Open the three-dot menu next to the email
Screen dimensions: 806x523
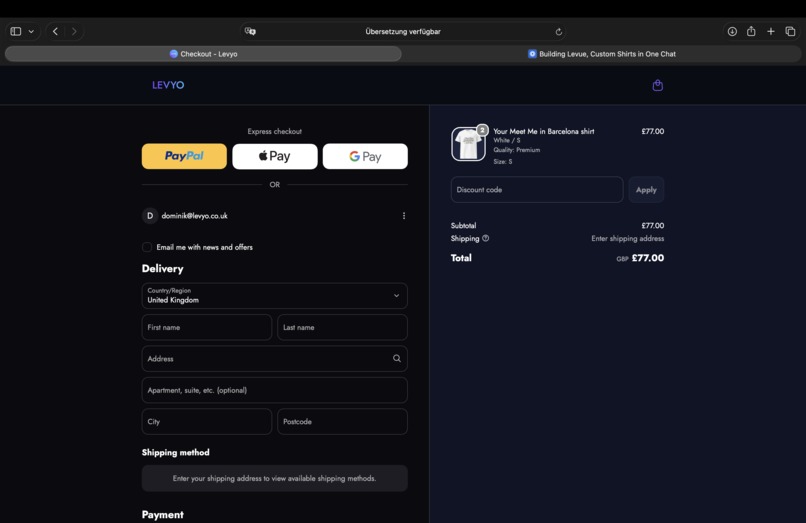pyautogui.click(x=404, y=215)
